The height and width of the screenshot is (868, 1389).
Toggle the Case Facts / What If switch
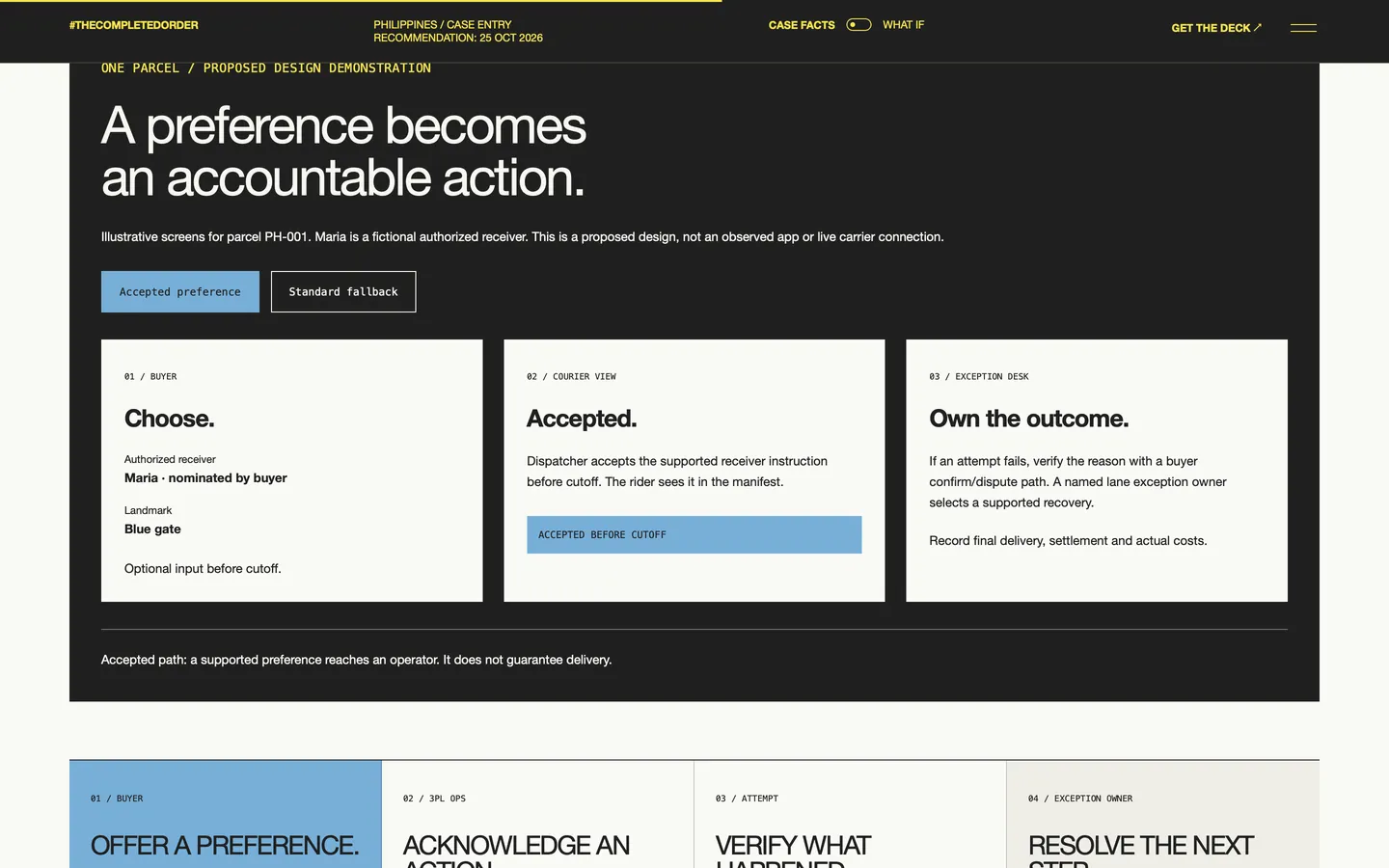[x=858, y=25]
